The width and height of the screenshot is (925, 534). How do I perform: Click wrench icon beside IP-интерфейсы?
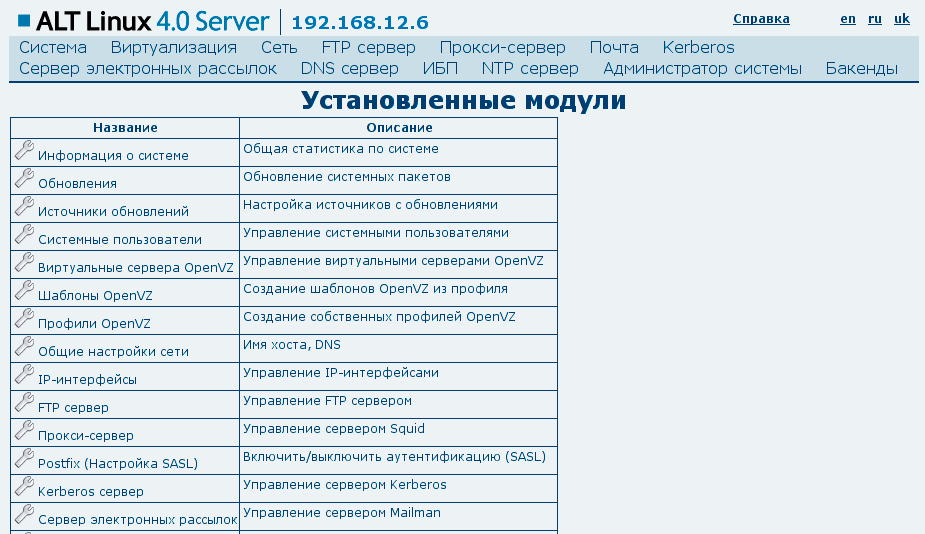point(24,374)
